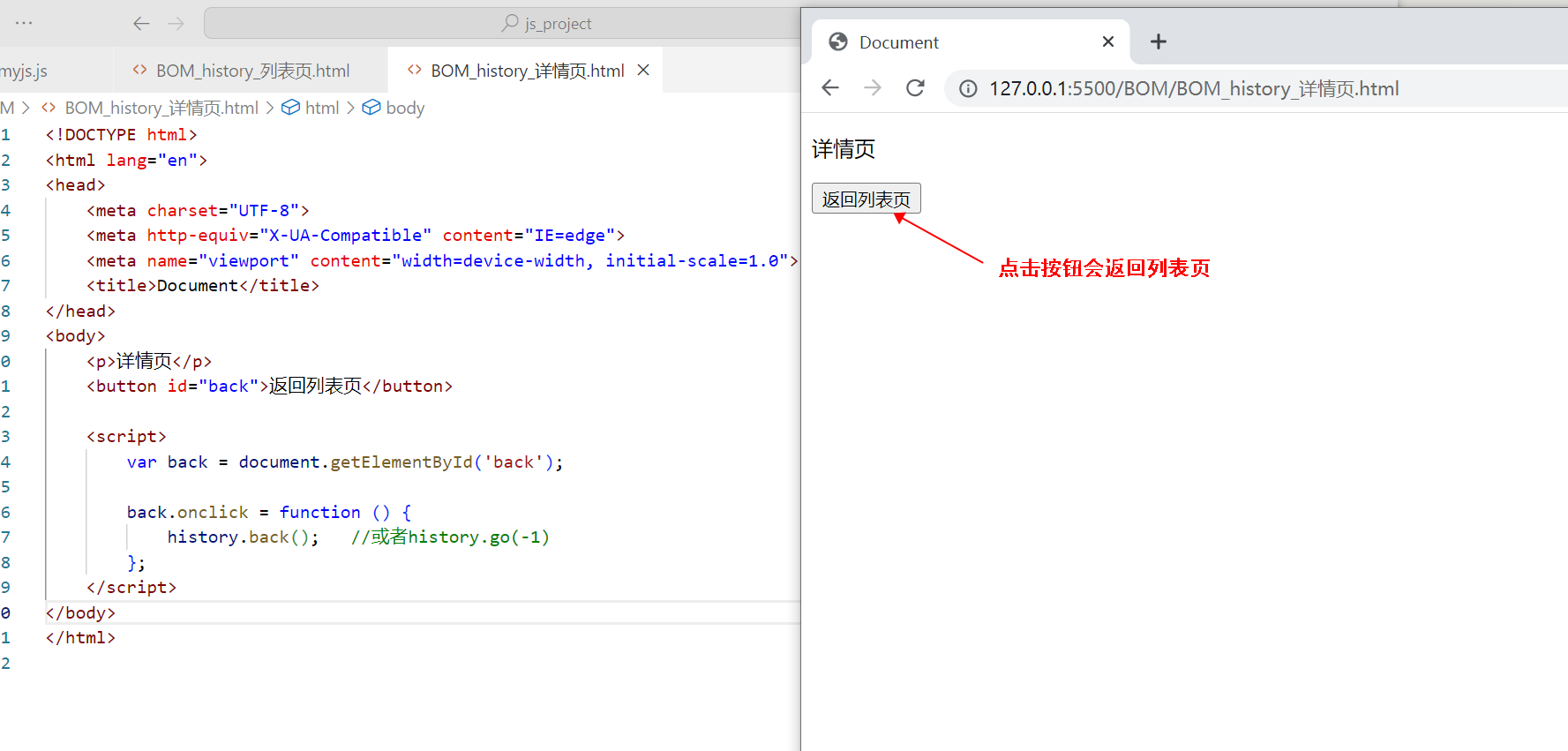The width and height of the screenshot is (1568, 751).
Task: Click the body breadcrumb cube icon
Action: [371, 108]
